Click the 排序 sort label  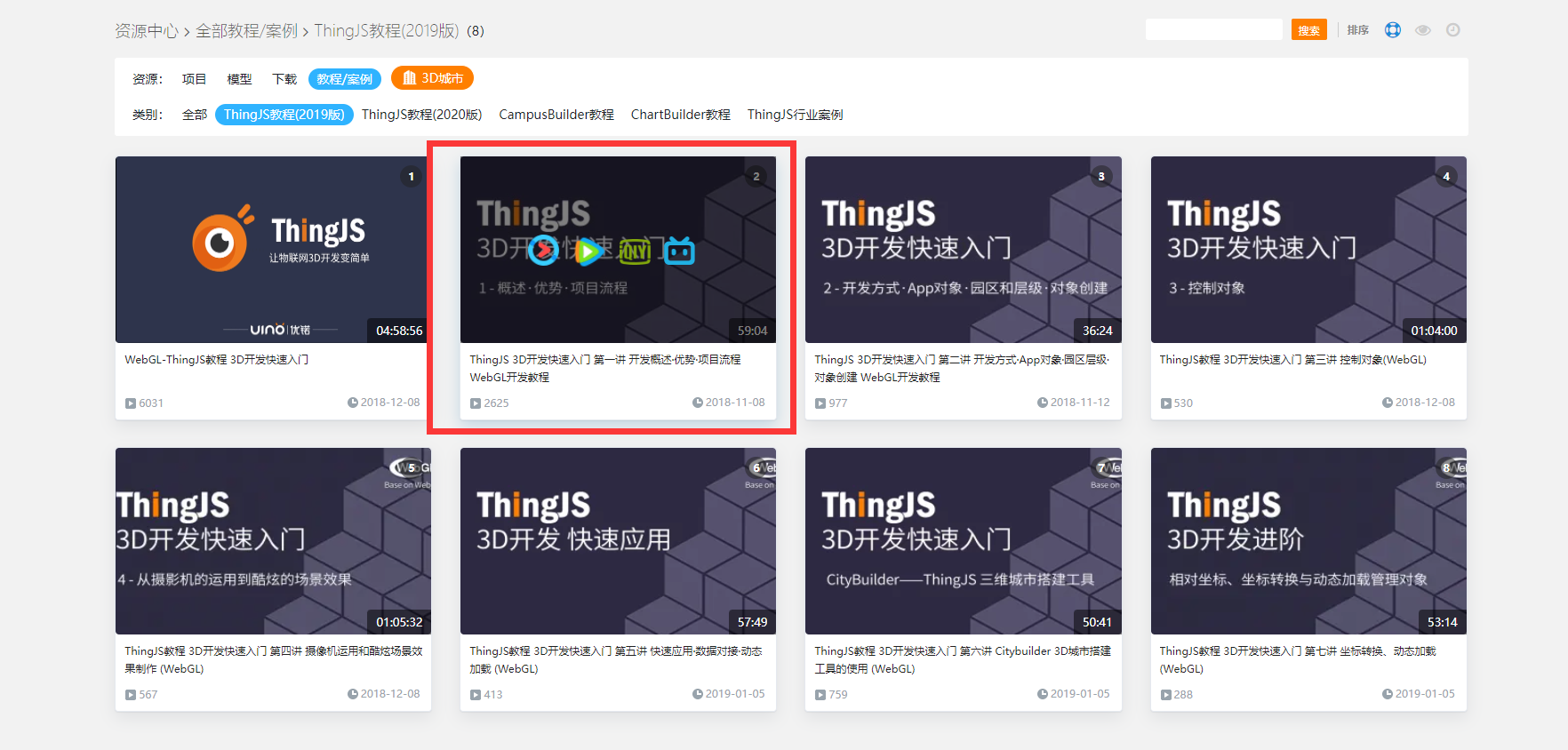coord(1358,30)
